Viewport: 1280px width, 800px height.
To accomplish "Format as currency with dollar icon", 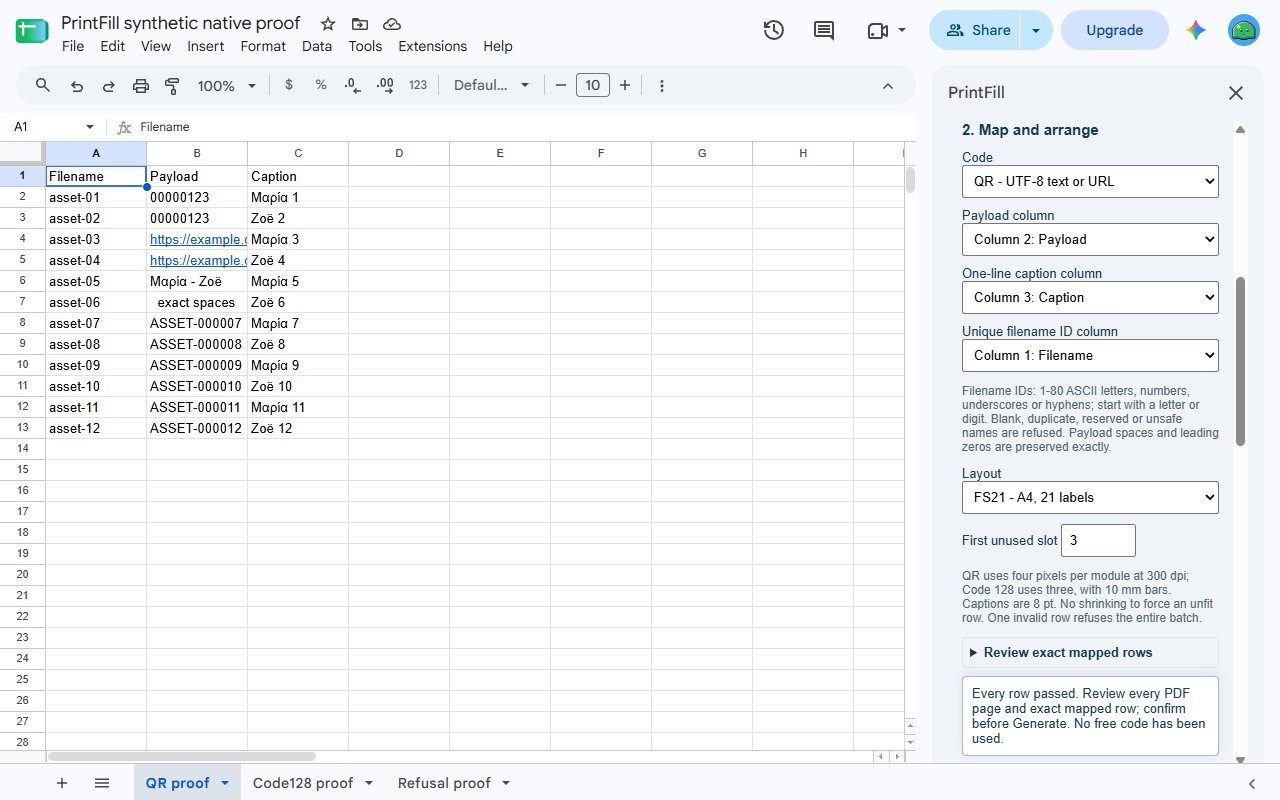I will (x=289, y=85).
